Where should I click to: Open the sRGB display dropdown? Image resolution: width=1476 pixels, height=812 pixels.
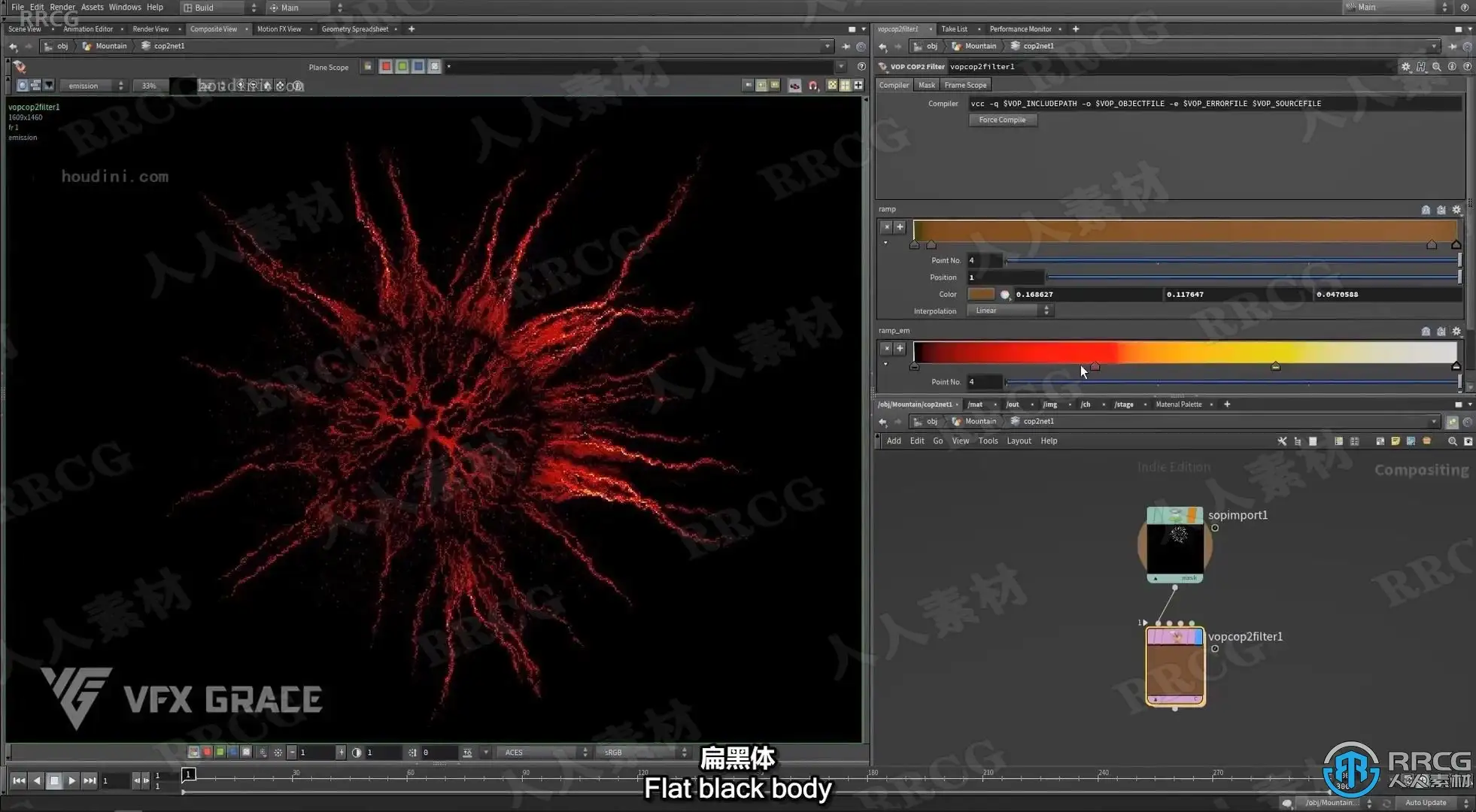point(641,752)
